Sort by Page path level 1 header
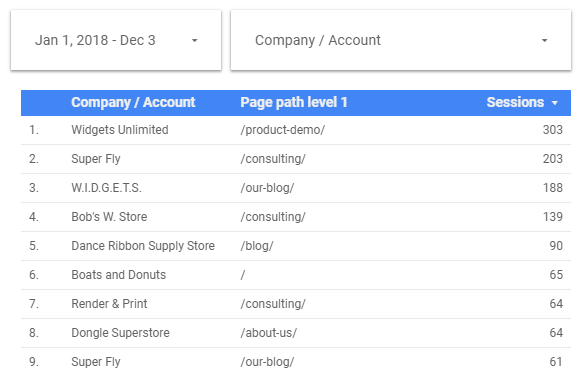This screenshot has height=375, width=588. 294,102
